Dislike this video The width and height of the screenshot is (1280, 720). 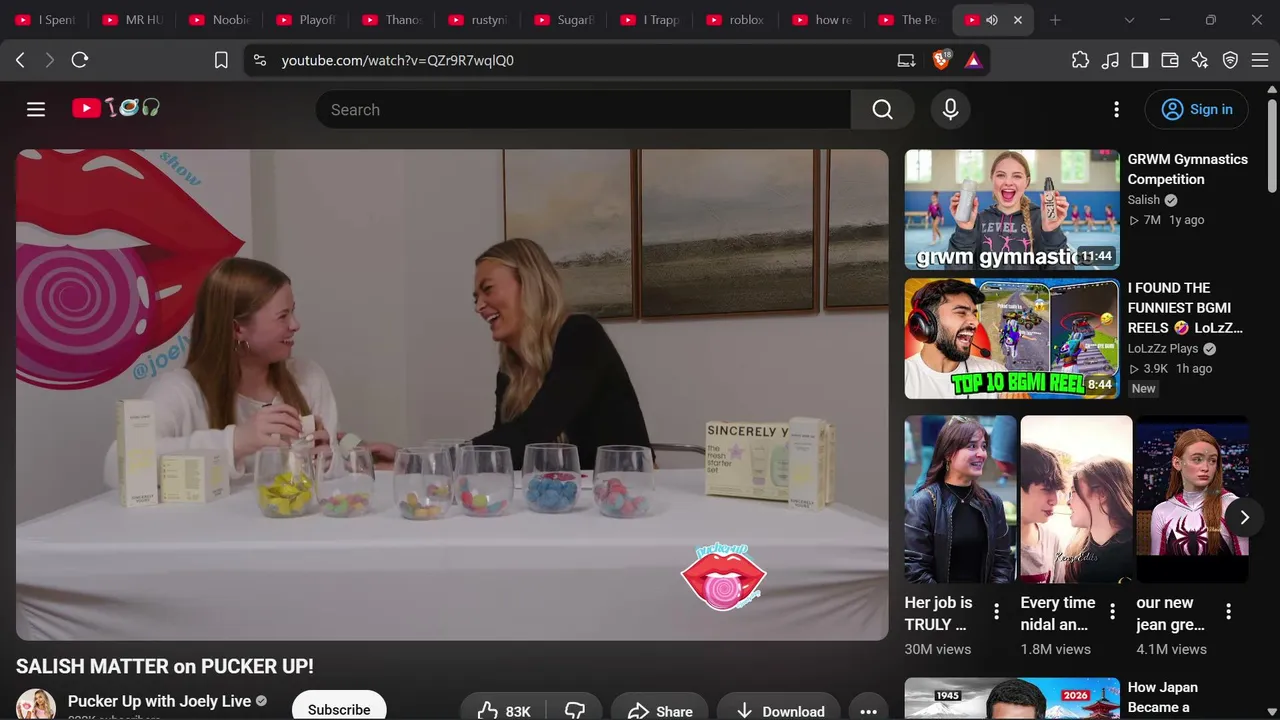575,710
